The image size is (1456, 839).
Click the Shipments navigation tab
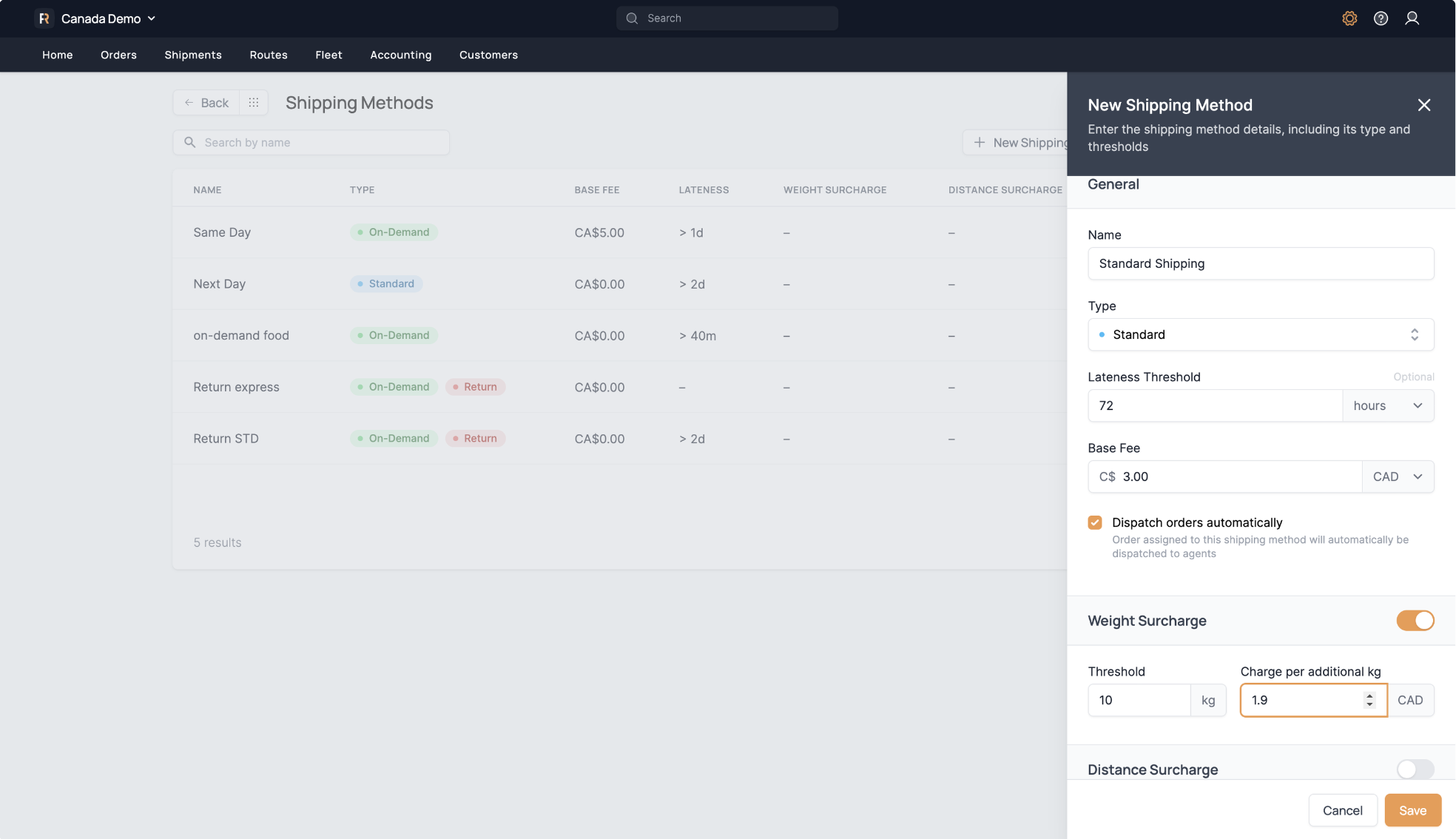tap(192, 54)
